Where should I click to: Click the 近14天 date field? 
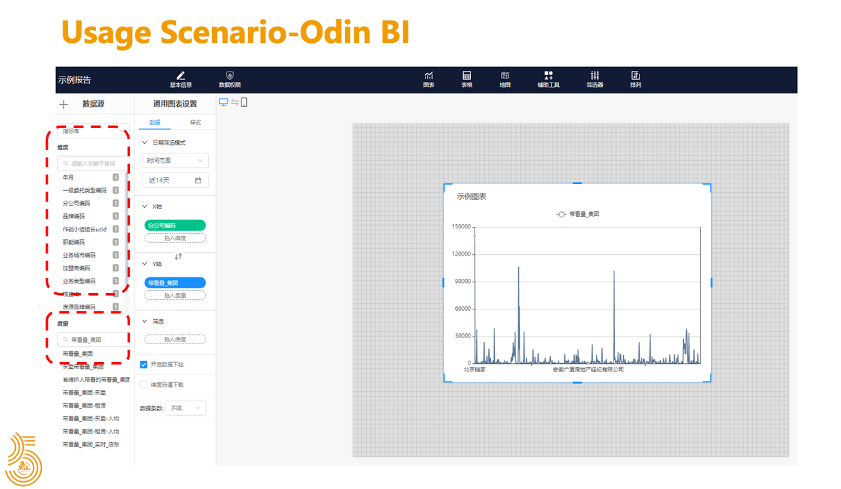pos(175,180)
